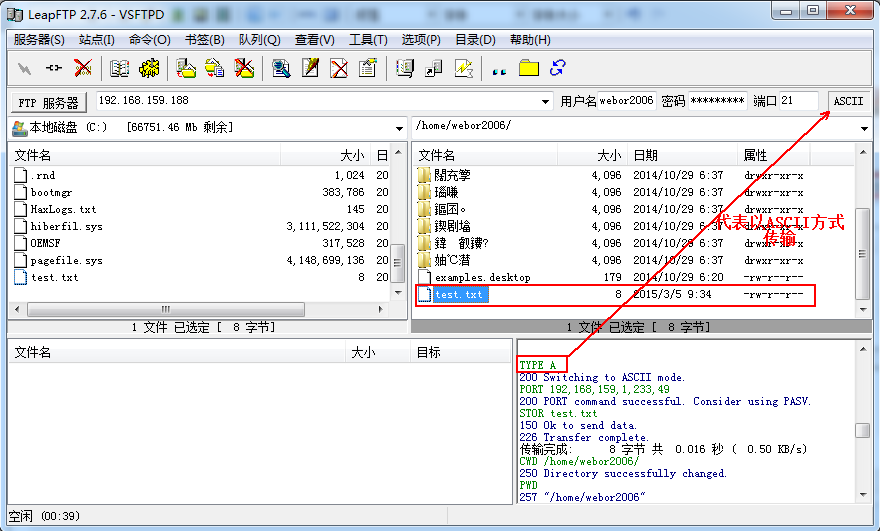Viewport: 880px width, 531px height.
Task: Click the bookmarks list toolbar icon
Action: (405, 68)
